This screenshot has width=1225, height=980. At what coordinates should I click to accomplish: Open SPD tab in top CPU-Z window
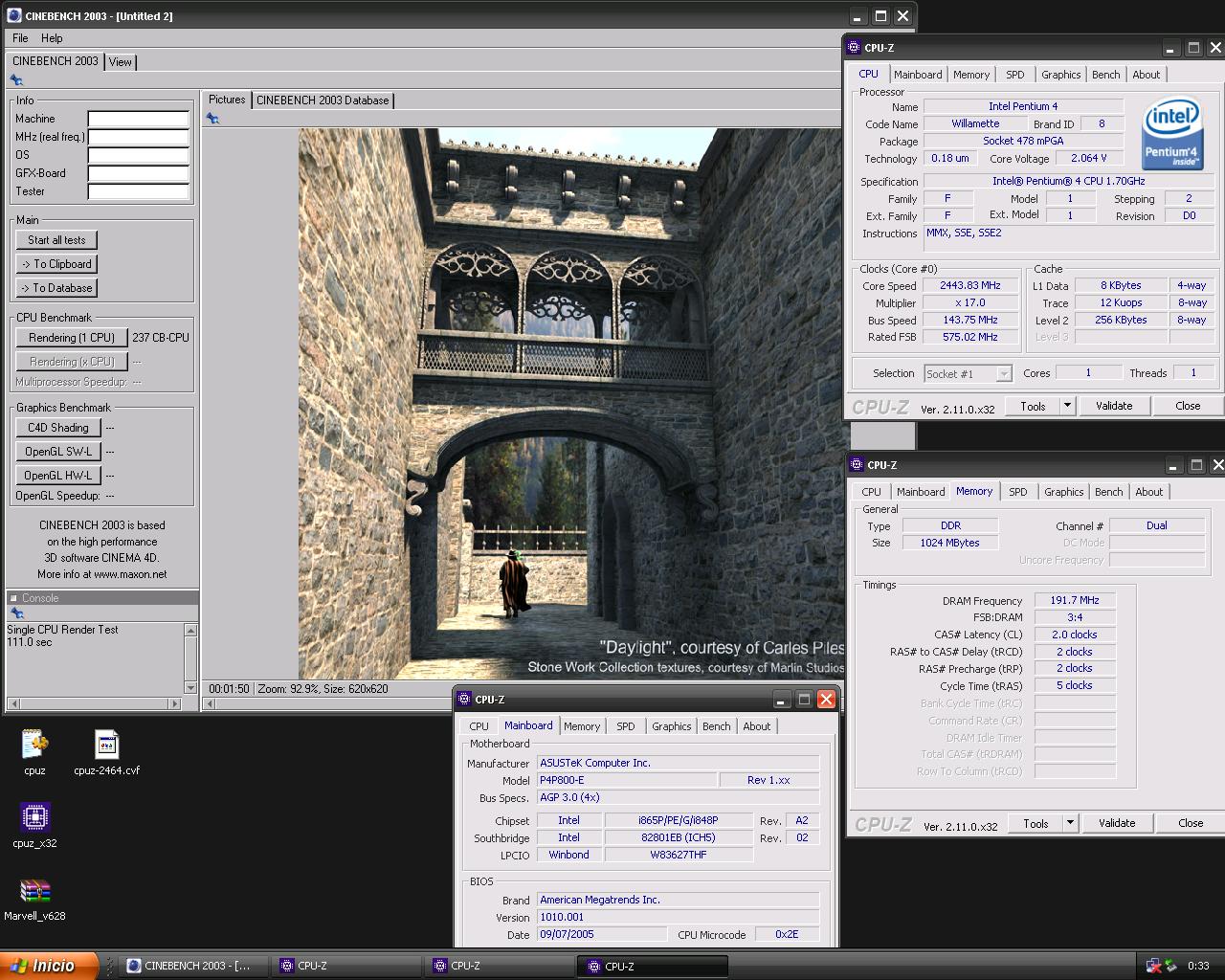(x=1015, y=75)
